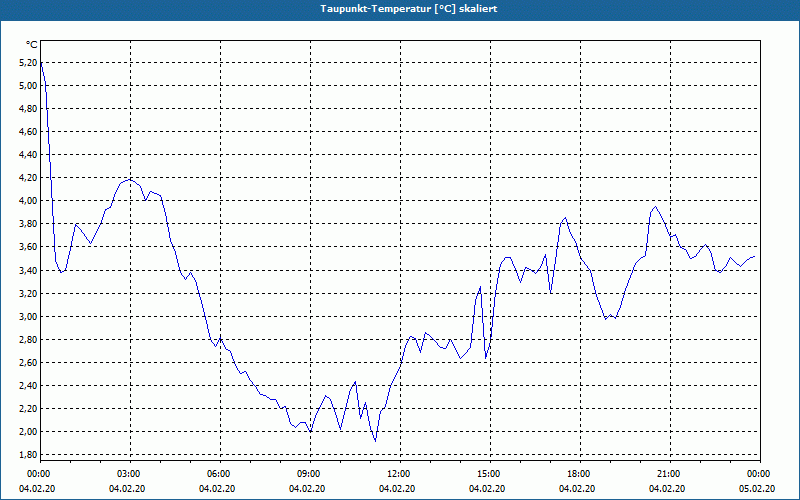Select the "12:00" time label
800x500 pixels.
click(x=397, y=474)
